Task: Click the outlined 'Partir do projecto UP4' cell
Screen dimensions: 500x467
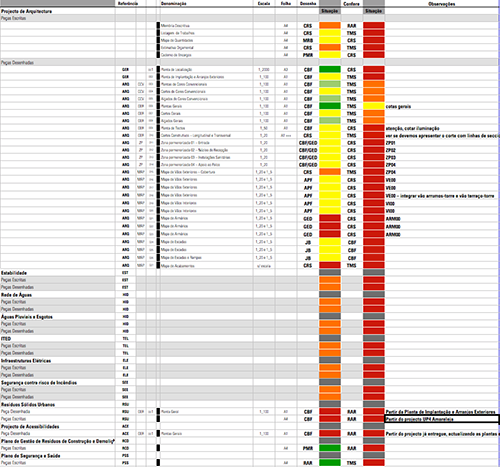Action: tap(442, 419)
